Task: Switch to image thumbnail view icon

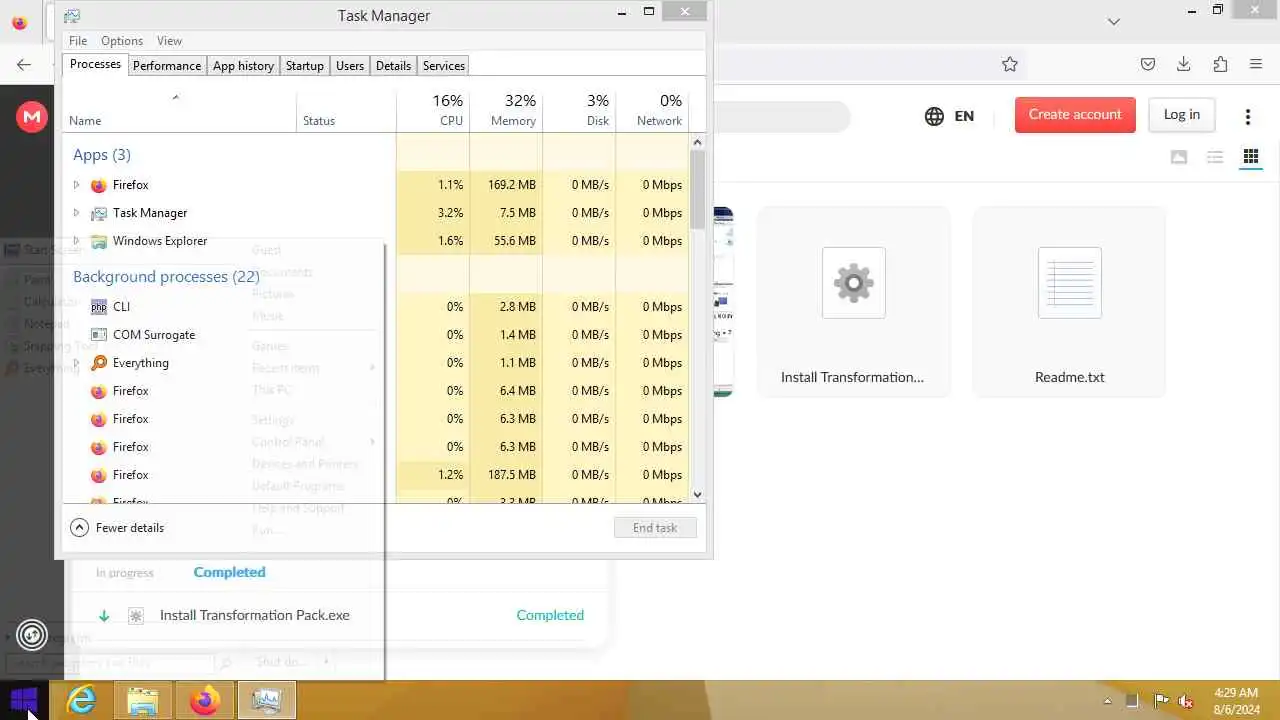Action: [x=1179, y=157]
